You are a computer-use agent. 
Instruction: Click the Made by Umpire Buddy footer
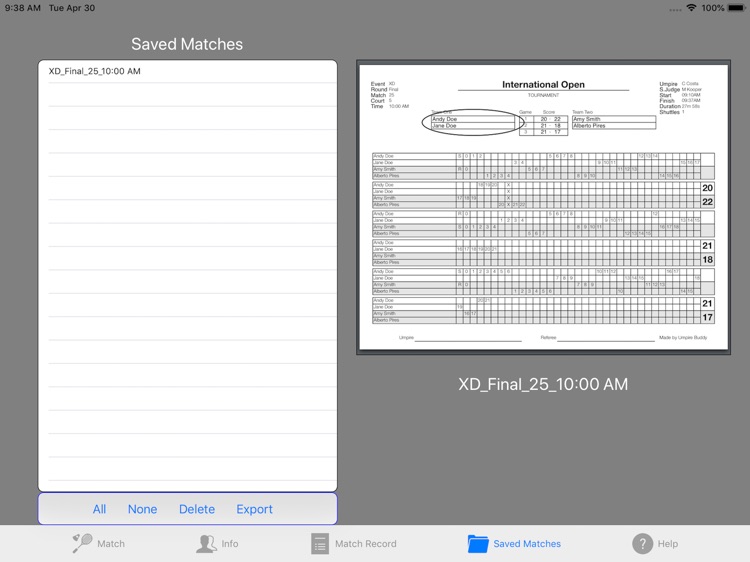[683, 338]
